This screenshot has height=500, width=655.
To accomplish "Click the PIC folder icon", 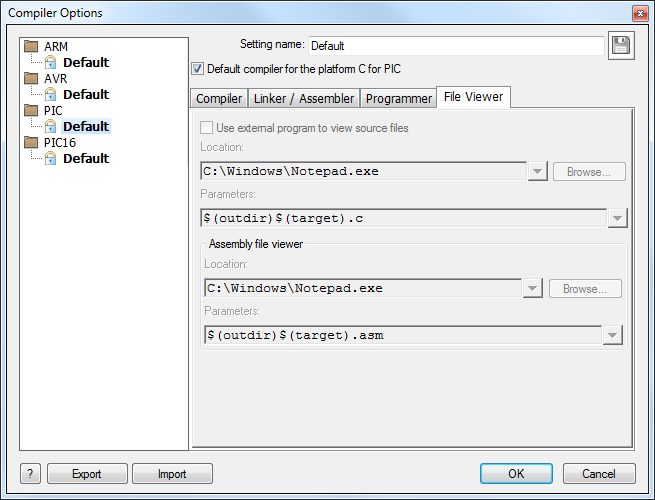I will pos(31,110).
